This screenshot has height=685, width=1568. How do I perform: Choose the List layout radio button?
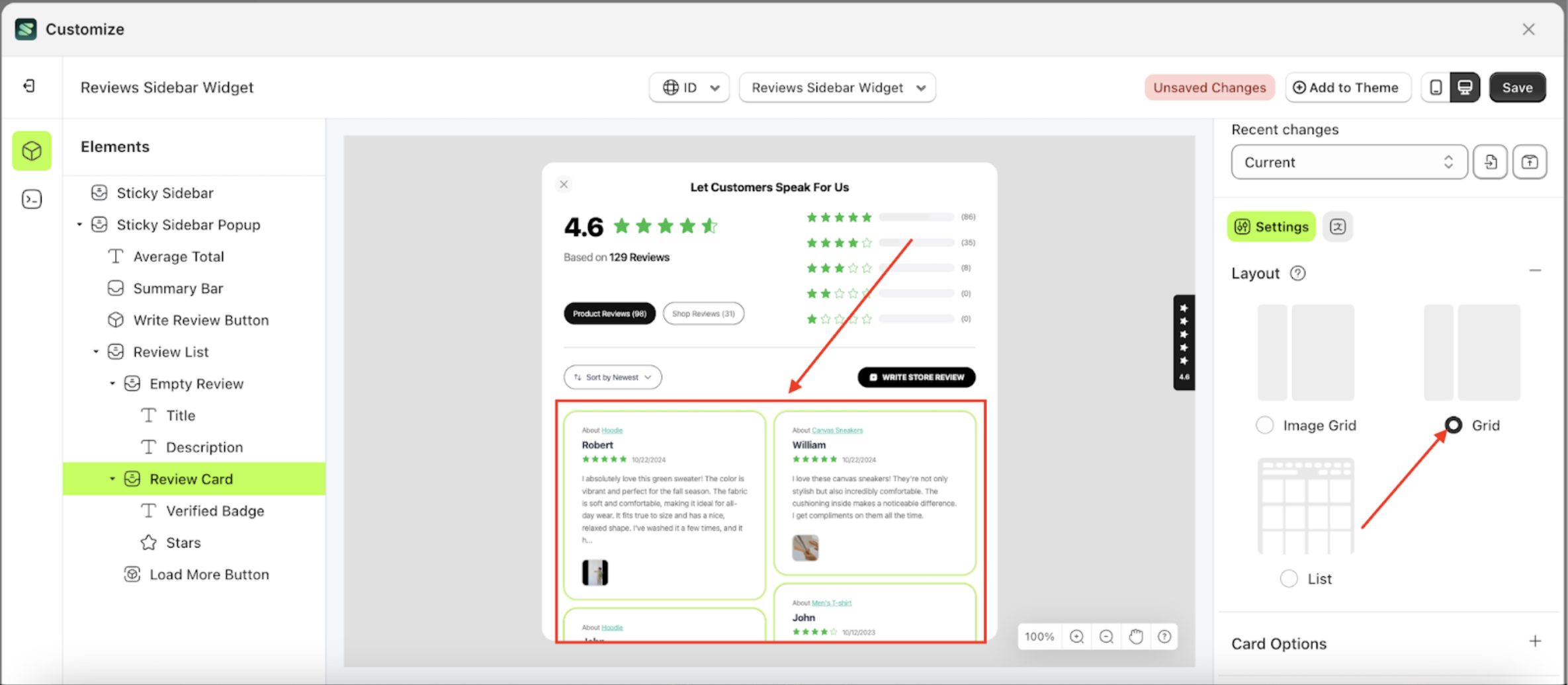pos(1288,579)
